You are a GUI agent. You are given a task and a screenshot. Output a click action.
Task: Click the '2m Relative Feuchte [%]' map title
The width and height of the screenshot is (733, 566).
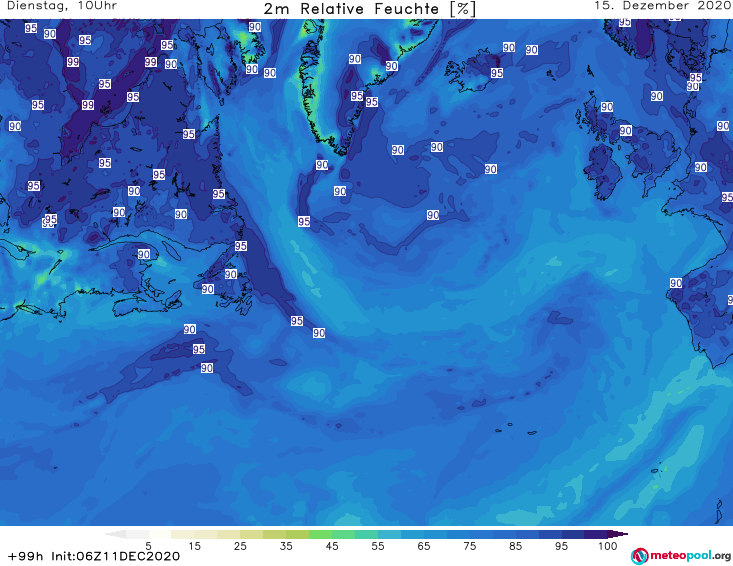point(369,9)
